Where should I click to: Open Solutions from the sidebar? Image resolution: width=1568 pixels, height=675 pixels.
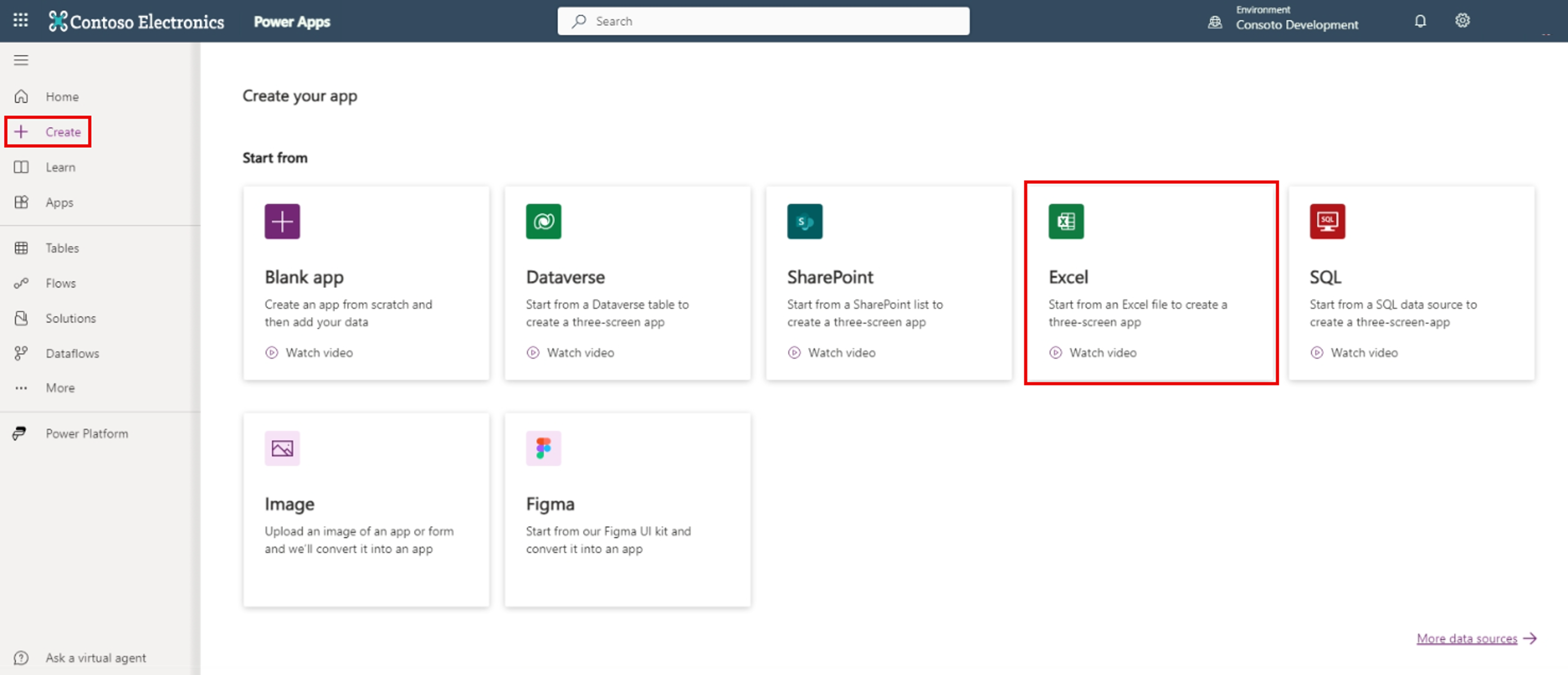(x=70, y=318)
